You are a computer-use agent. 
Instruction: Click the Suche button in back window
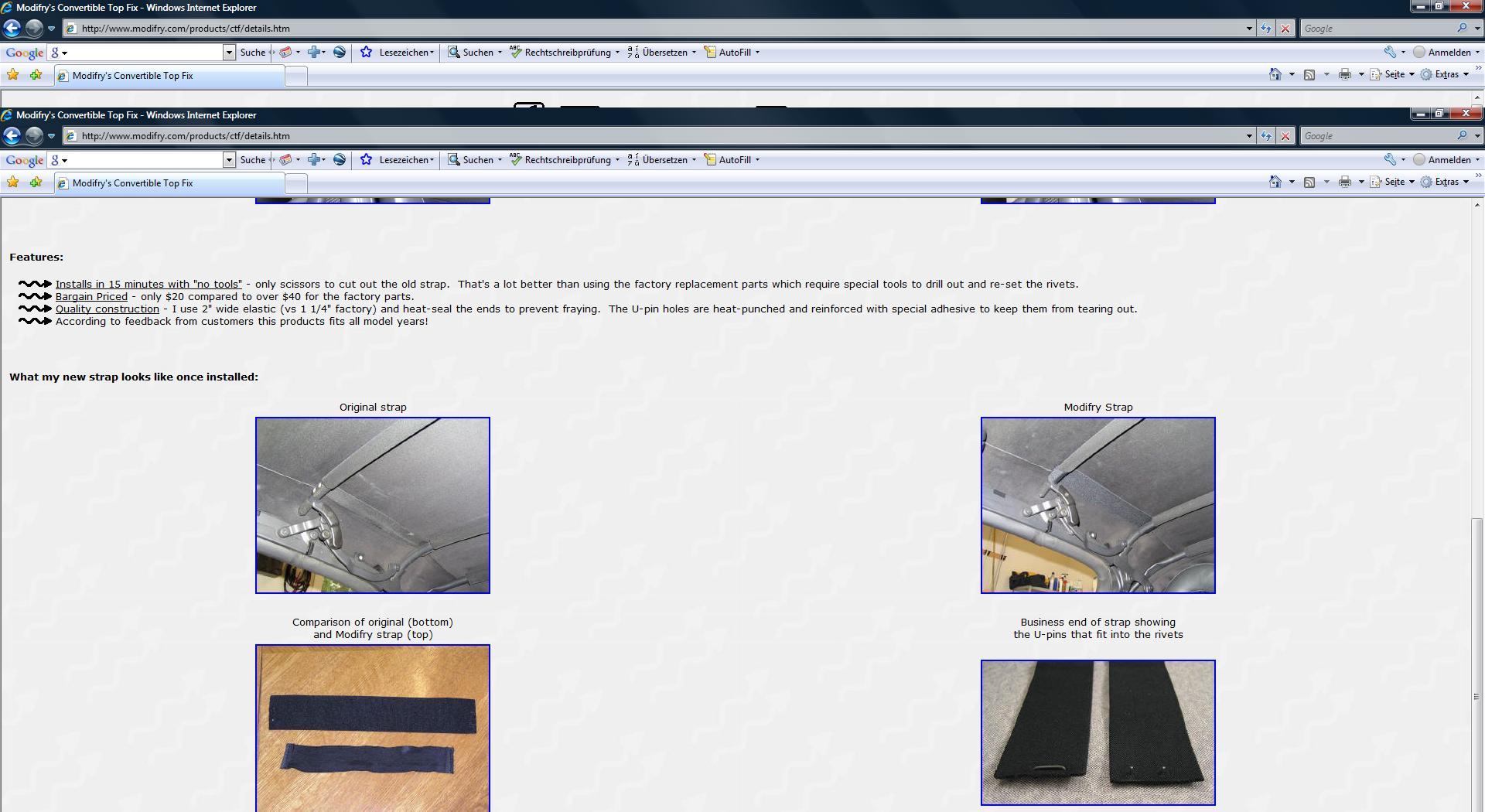coord(253,53)
